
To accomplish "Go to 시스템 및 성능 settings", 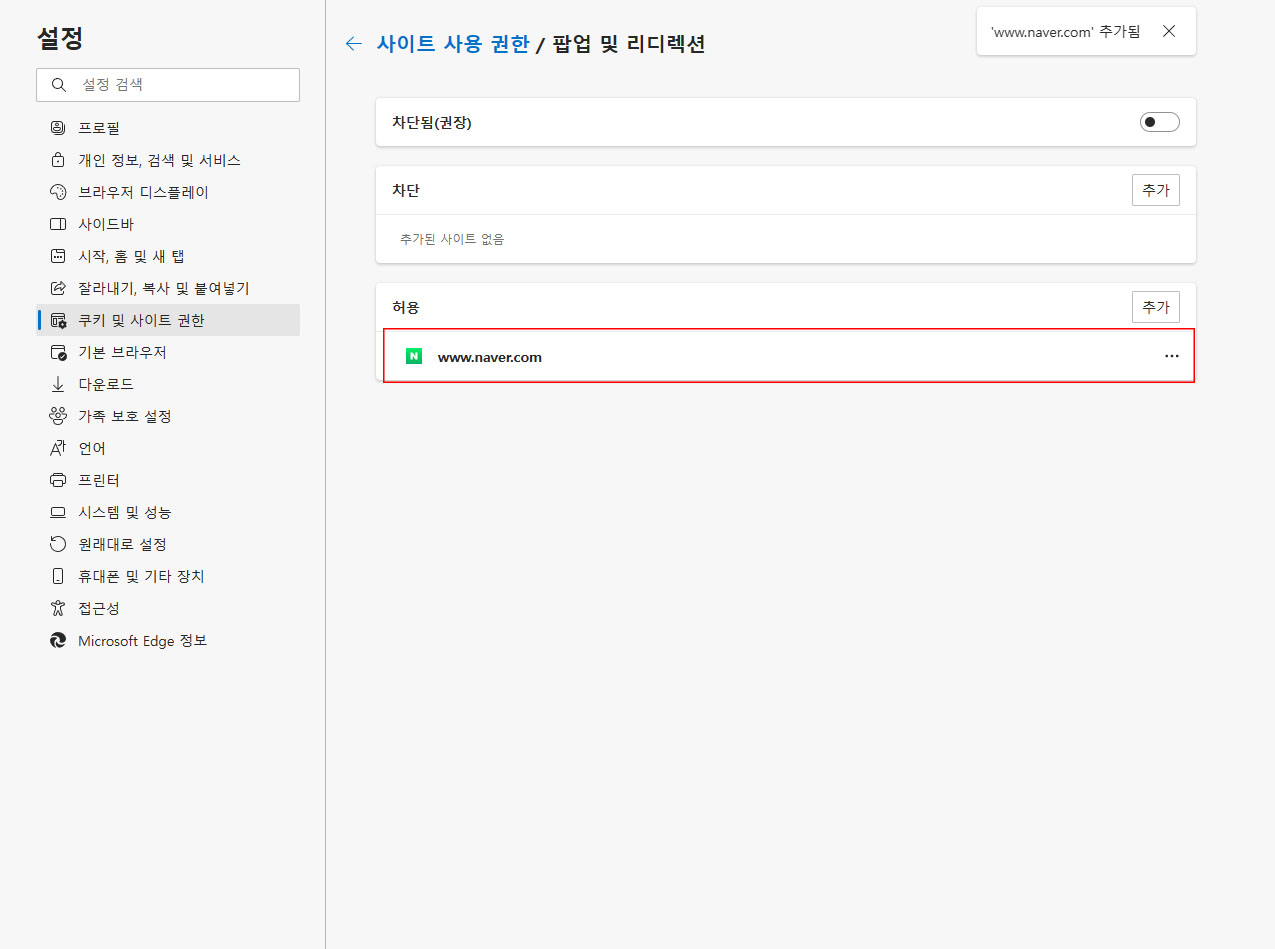I will (168, 512).
